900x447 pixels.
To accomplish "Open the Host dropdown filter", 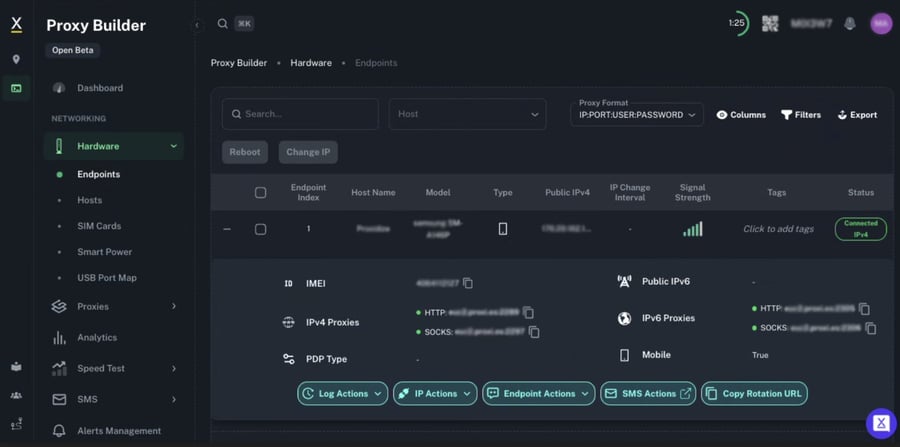I will pos(468,114).
